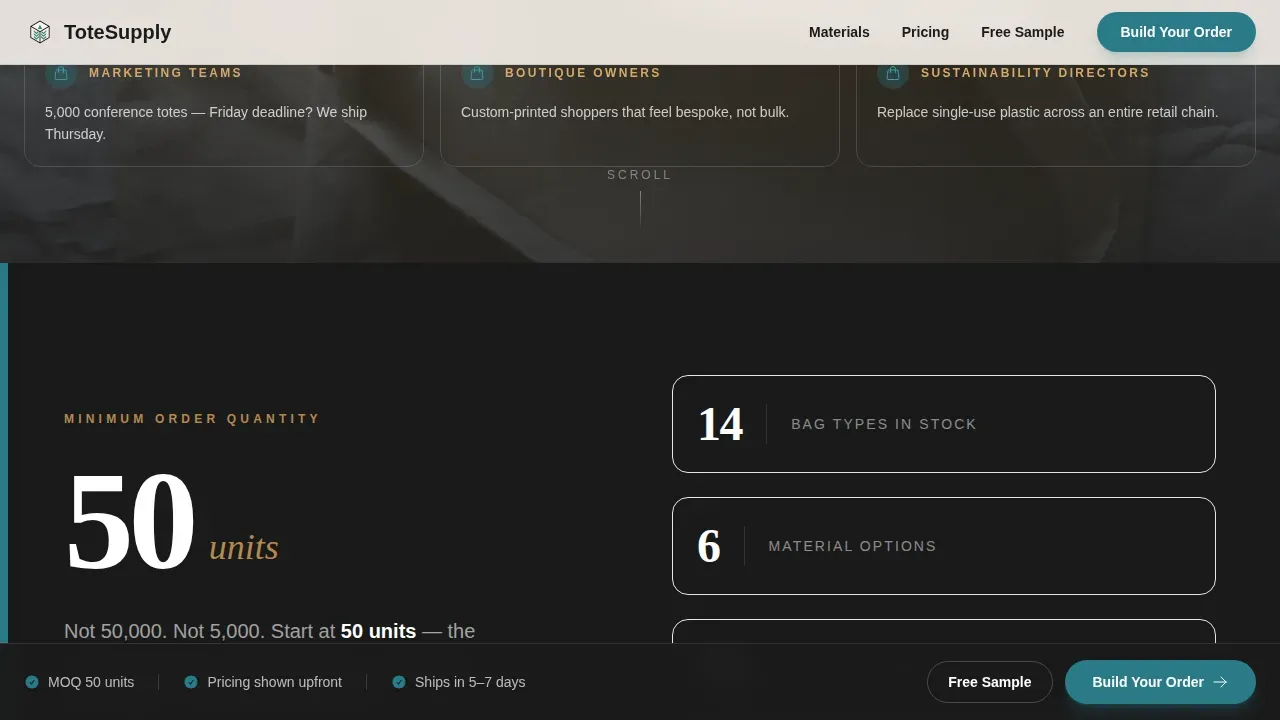Click the Marketing Teams bag icon
This screenshot has width=1280, height=720.
coord(61,73)
